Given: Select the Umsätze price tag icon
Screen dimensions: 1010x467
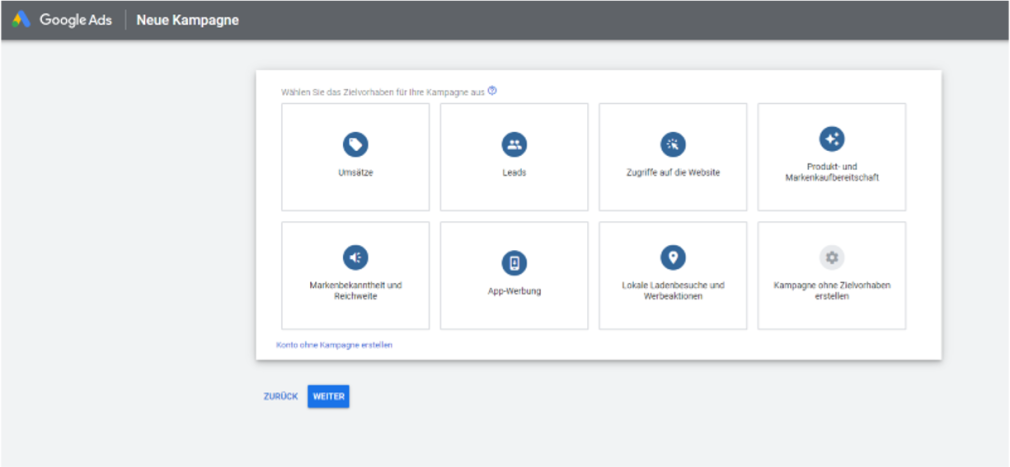Looking at the screenshot, I should [x=355, y=144].
